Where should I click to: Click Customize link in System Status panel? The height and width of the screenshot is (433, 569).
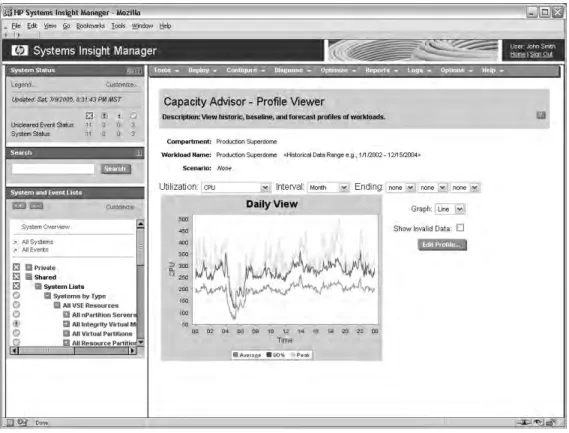(121, 85)
